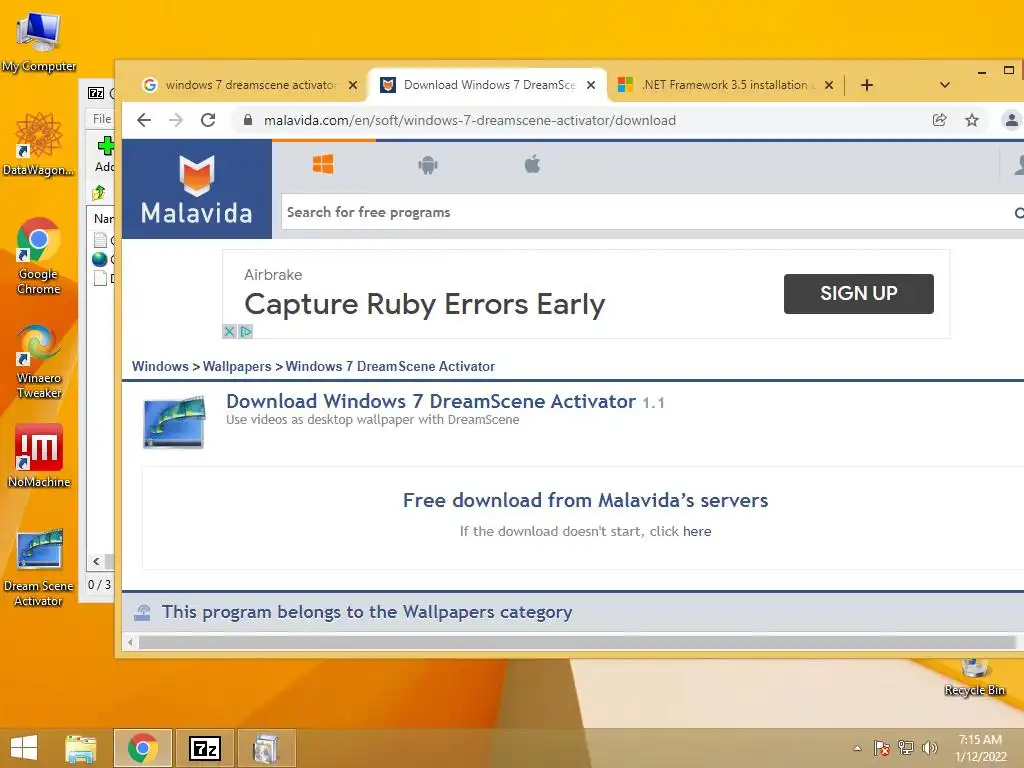
Task: Select Download Windows 7 DreamScene tab
Action: [x=489, y=85]
